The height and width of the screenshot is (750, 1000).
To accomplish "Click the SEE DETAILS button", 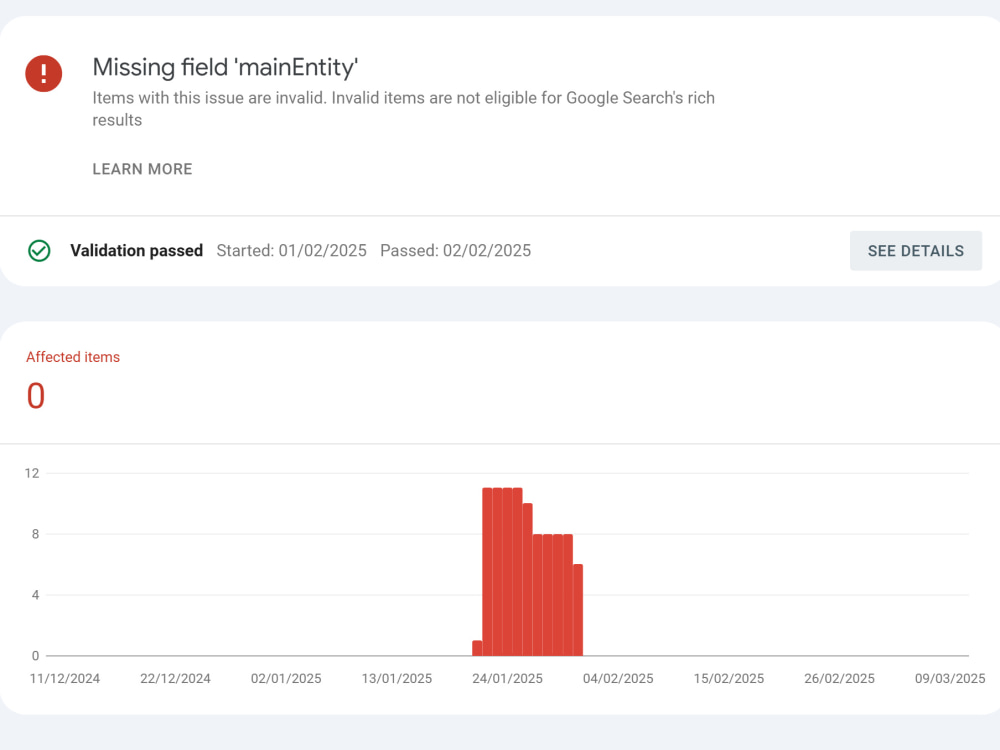I will (x=915, y=251).
